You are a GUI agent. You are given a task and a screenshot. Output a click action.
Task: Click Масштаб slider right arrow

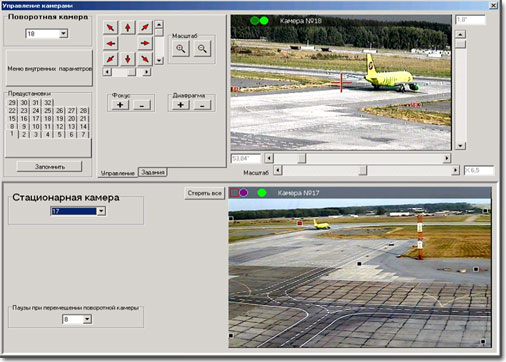[455, 171]
